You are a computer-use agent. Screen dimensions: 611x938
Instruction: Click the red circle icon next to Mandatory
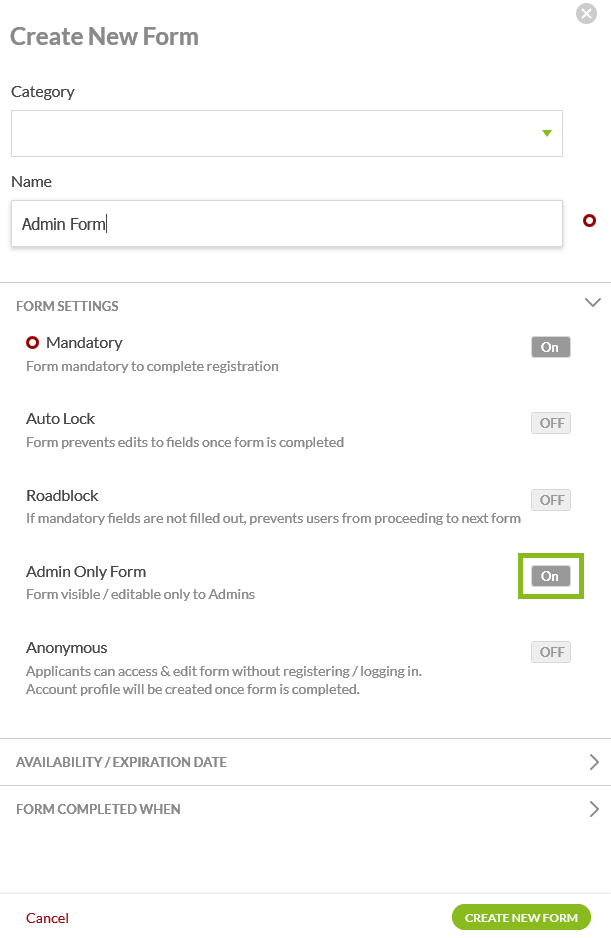(33, 342)
